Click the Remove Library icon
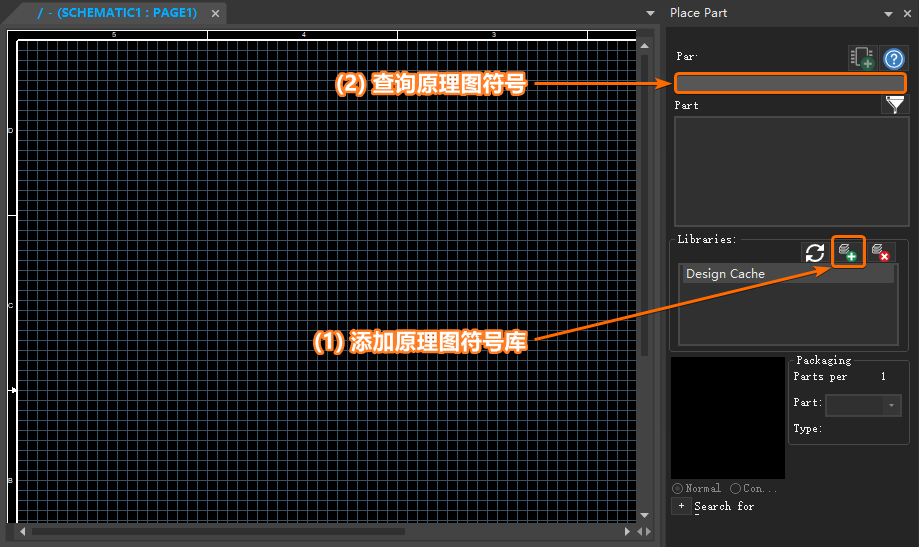The image size is (919, 547). [x=880, y=252]
